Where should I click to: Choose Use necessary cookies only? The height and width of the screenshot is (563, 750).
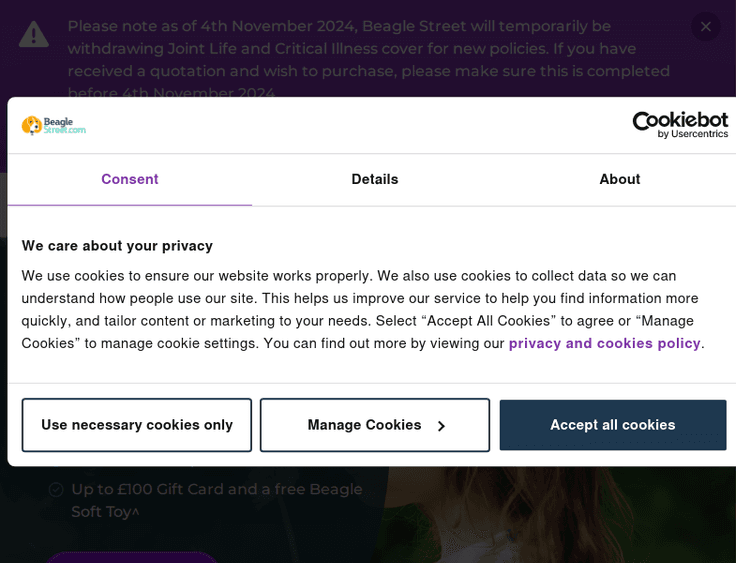pyautogui.click(x=137, y=425)
